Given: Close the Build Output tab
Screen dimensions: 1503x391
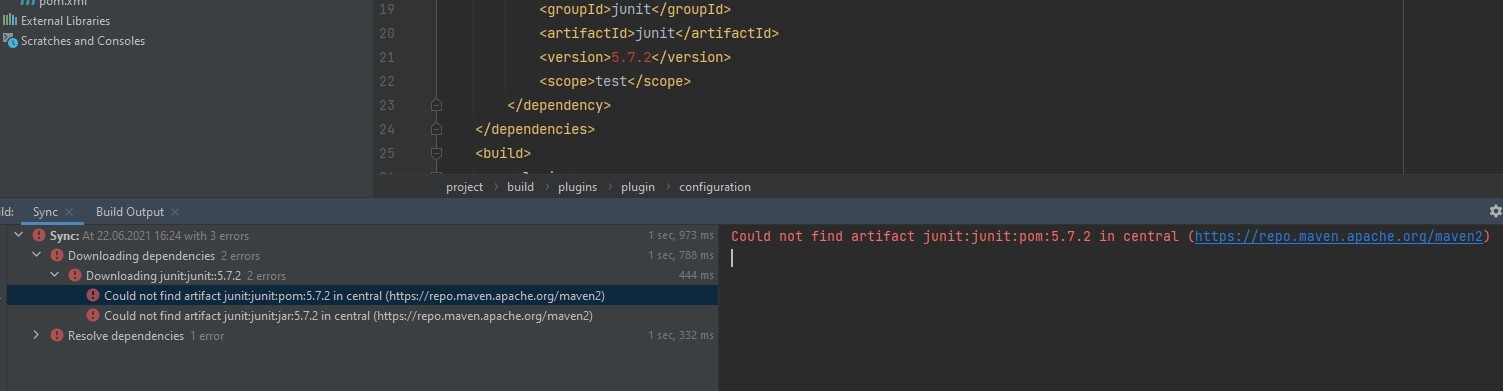Looking at the screenshot, I should click(175, 212).
